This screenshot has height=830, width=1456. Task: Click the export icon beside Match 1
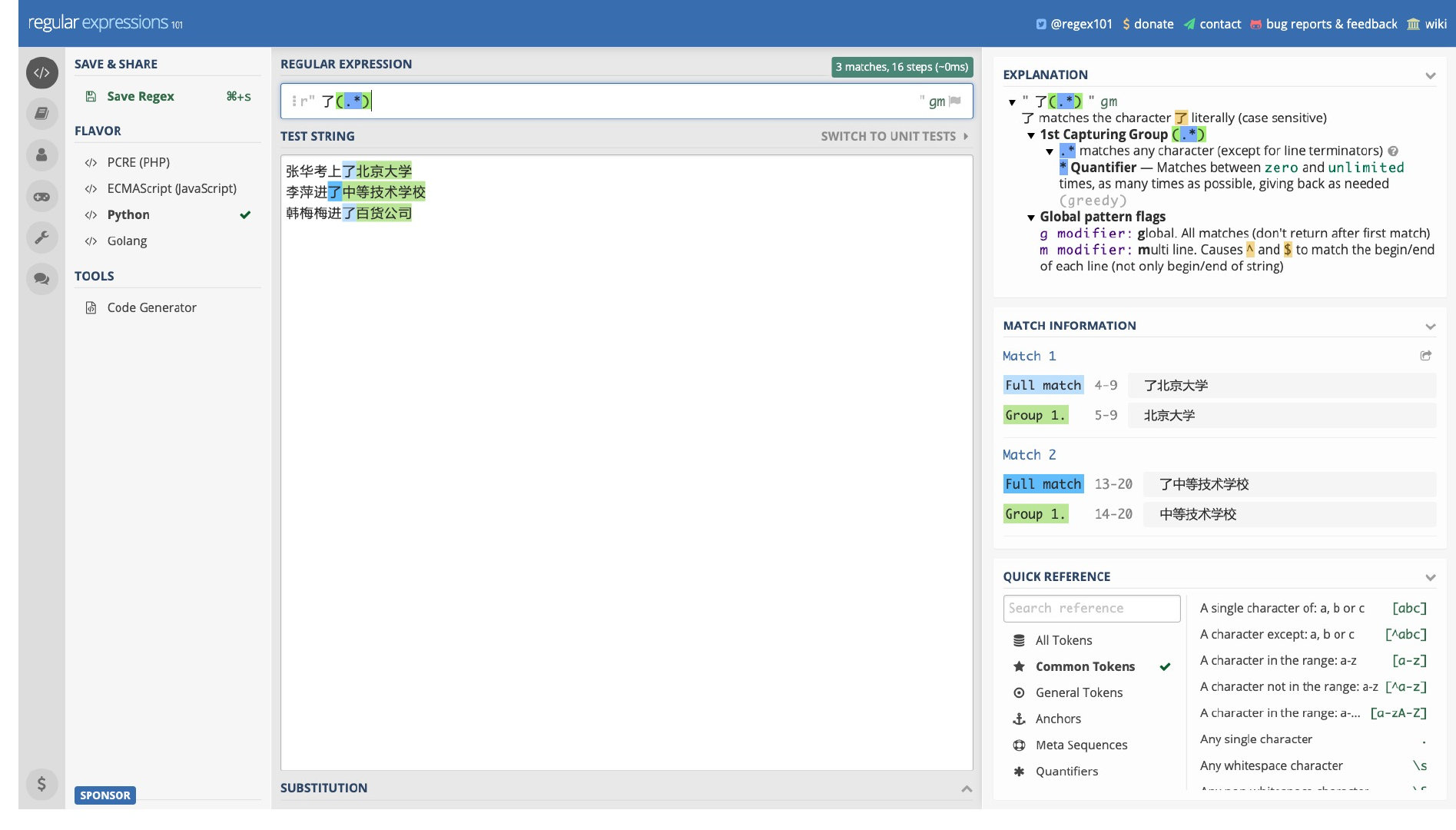click(x=1426, y=356)
